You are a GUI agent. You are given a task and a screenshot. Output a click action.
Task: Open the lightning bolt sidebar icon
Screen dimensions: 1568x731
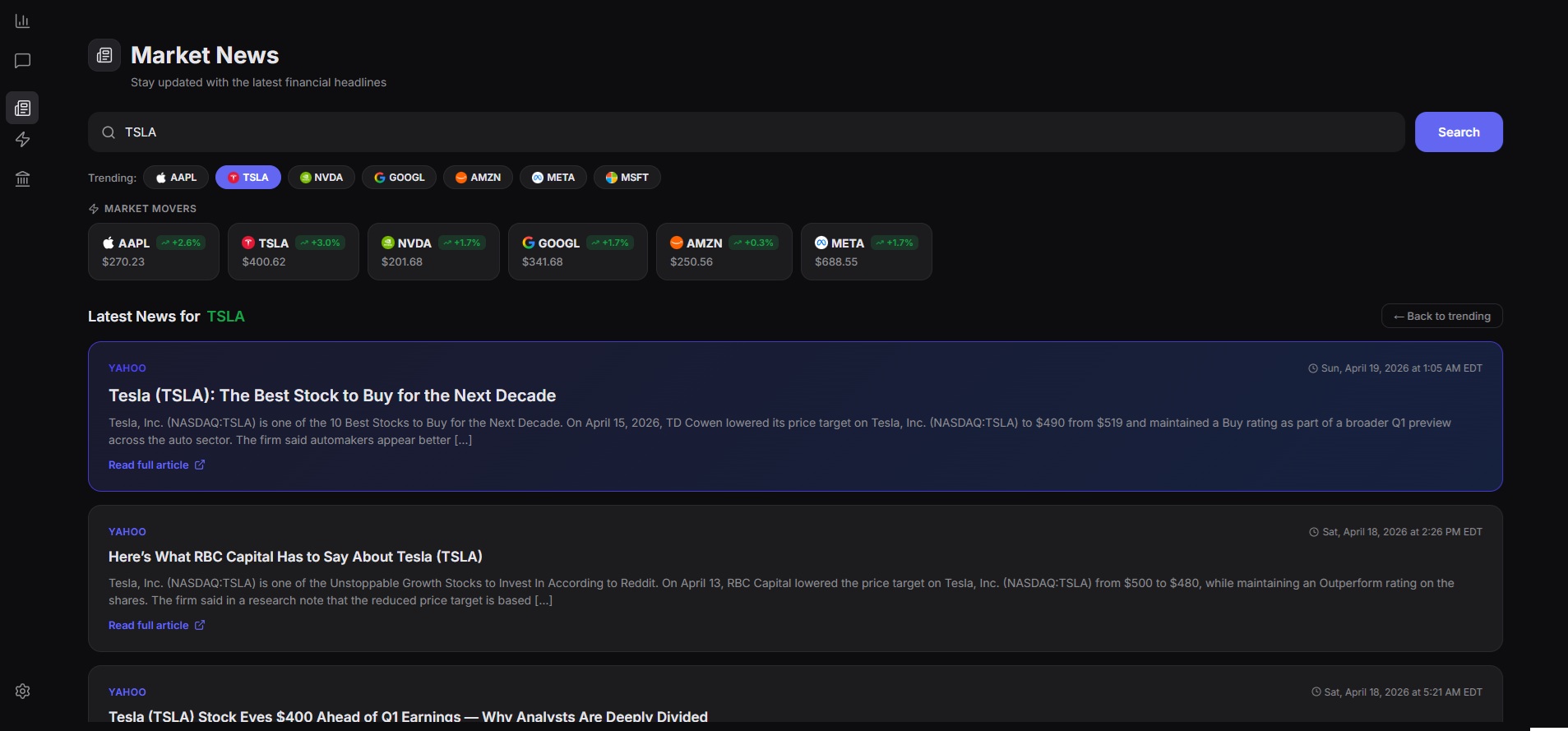[x=22, y=140]
